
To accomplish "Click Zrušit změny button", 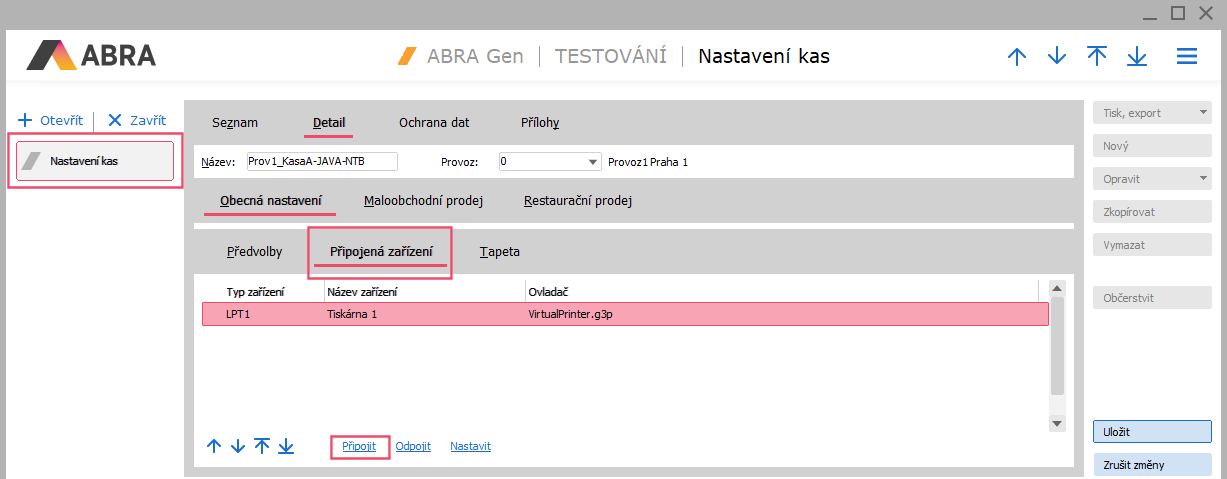I will coord(1153,465).
